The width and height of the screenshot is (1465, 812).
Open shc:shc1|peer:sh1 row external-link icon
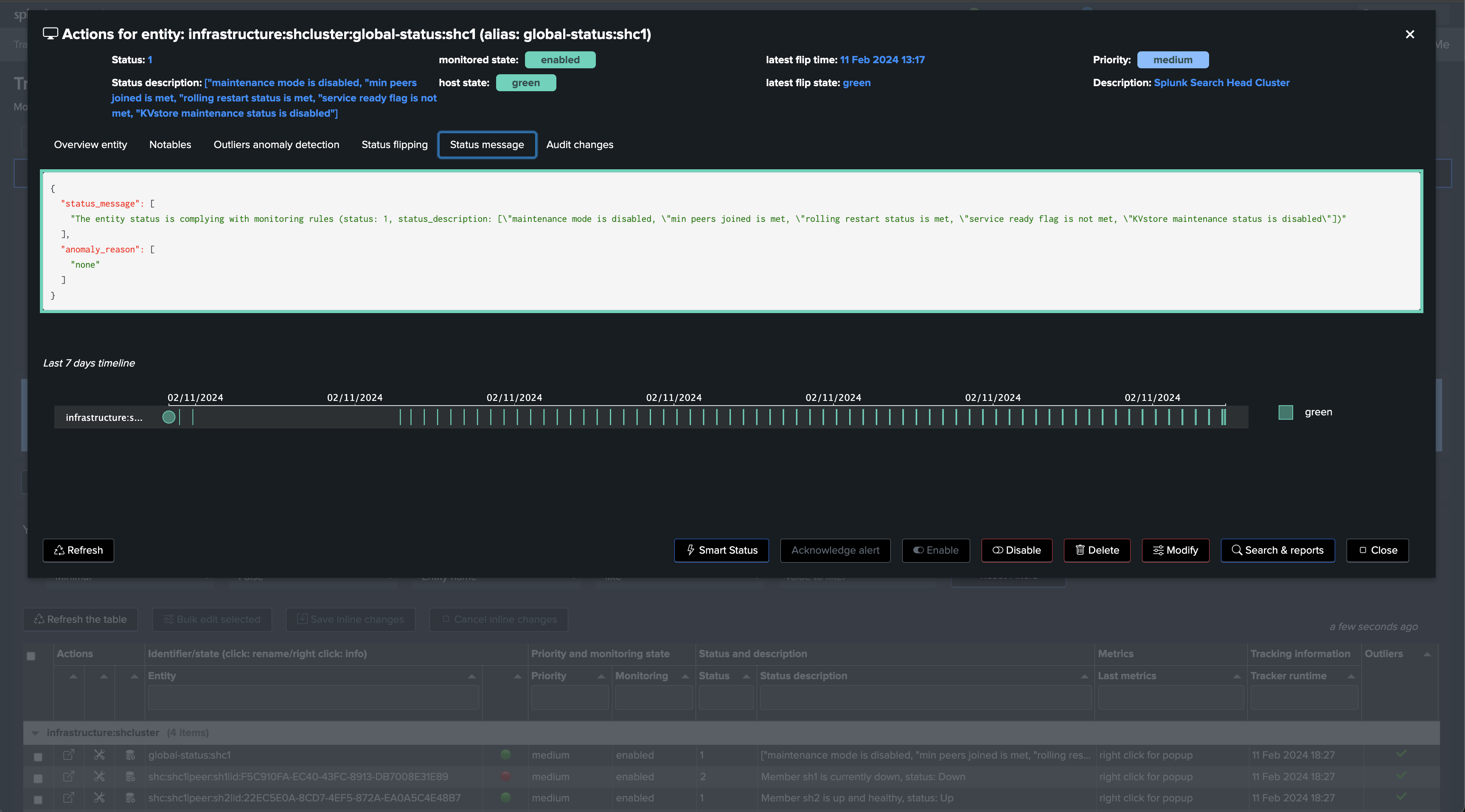click(x=68, y=776)
